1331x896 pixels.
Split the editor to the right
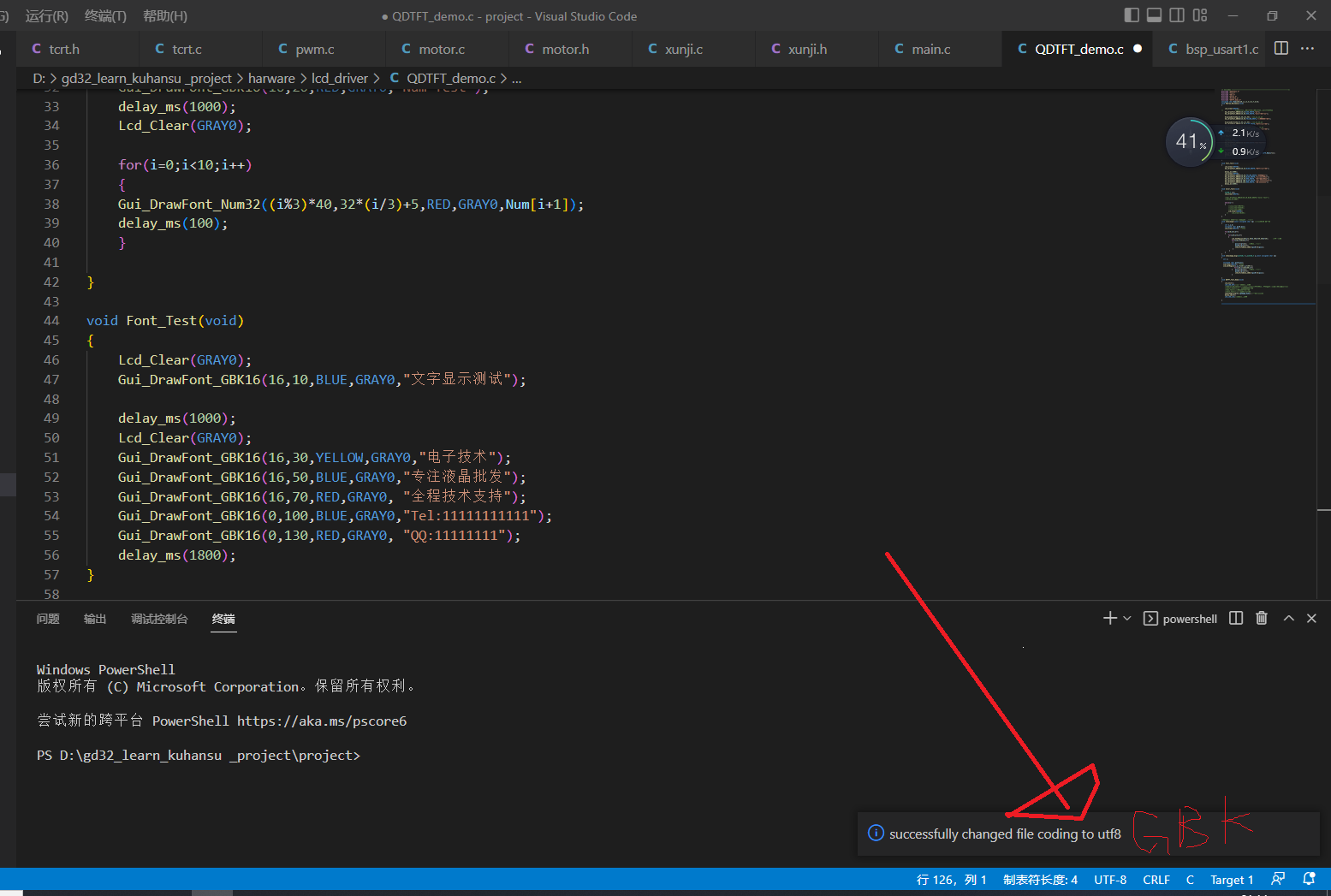click(1281, 49)
